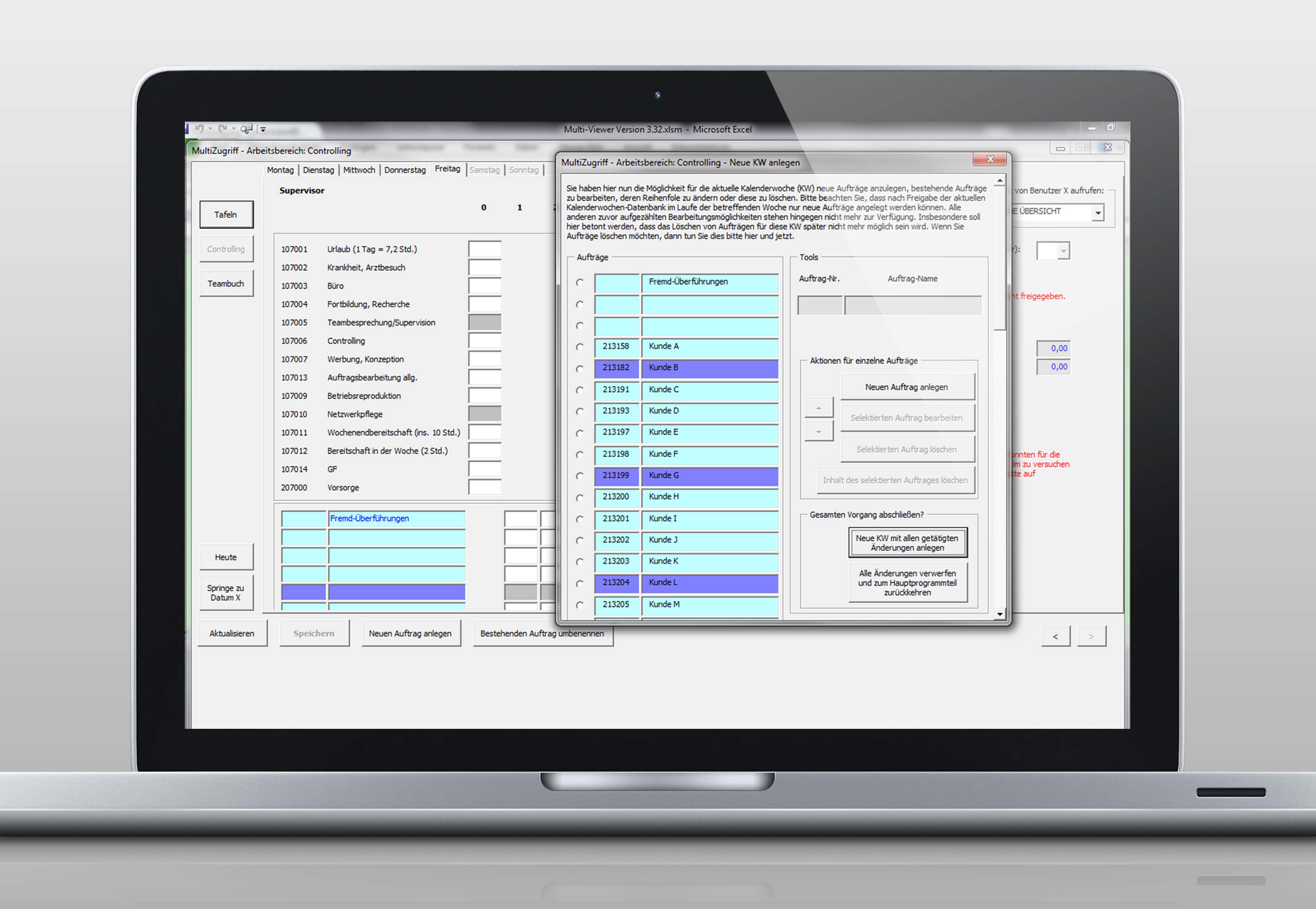Select radio button for Fremd-Überführungen order
The width and height of the screenshot is (1316, 909).
[580, 282]
